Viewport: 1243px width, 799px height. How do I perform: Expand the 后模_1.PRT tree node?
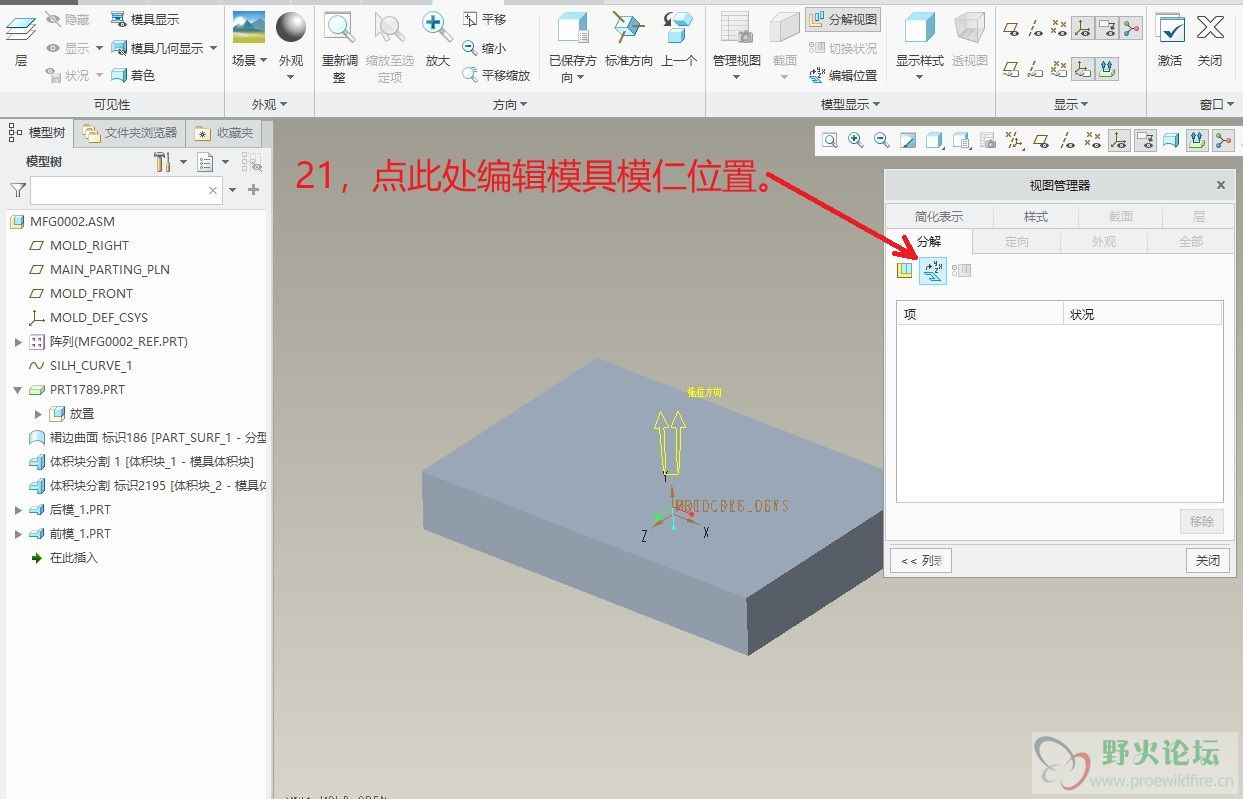pos(18,510)
